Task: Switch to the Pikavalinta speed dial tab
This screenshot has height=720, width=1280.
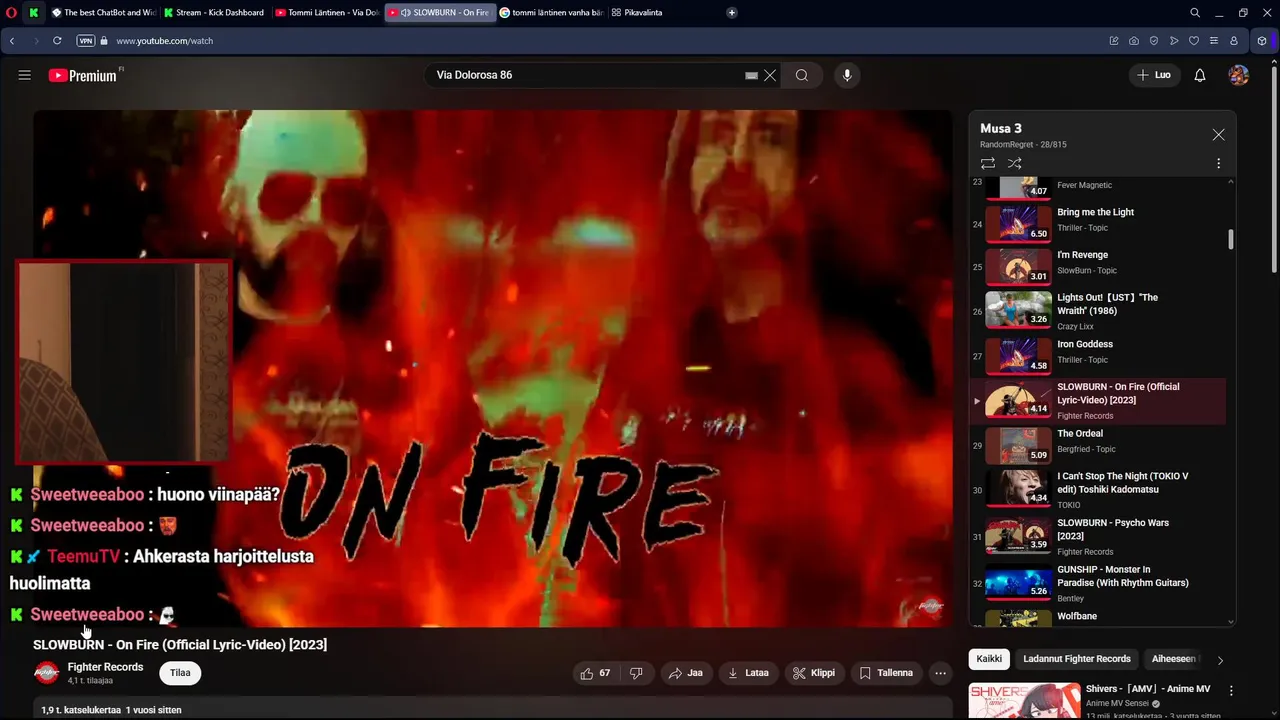Action: tap(637, 13)
